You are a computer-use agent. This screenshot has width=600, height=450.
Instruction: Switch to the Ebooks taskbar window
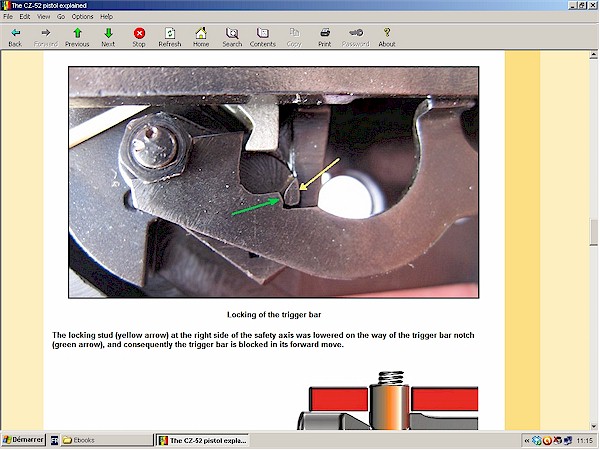tap(106, 440)
